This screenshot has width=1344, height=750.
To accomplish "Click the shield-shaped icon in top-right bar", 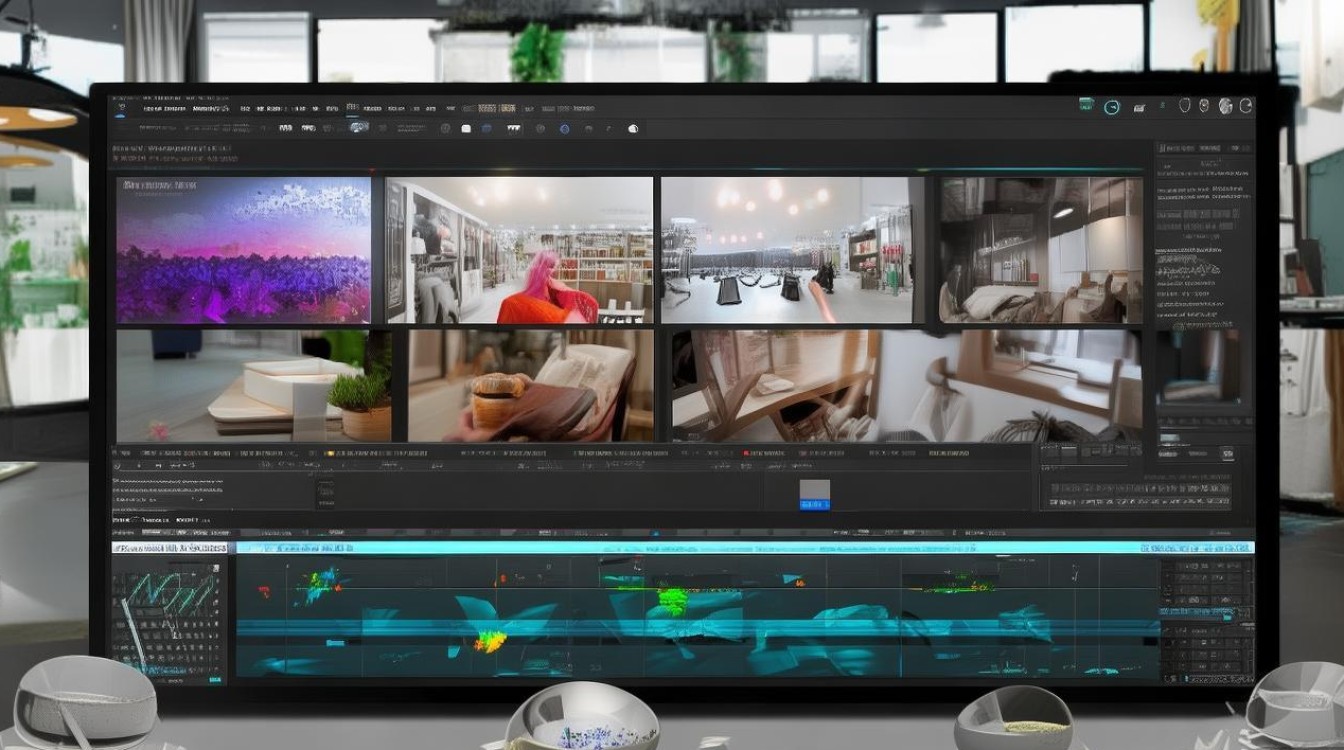I will (1185, 105).
